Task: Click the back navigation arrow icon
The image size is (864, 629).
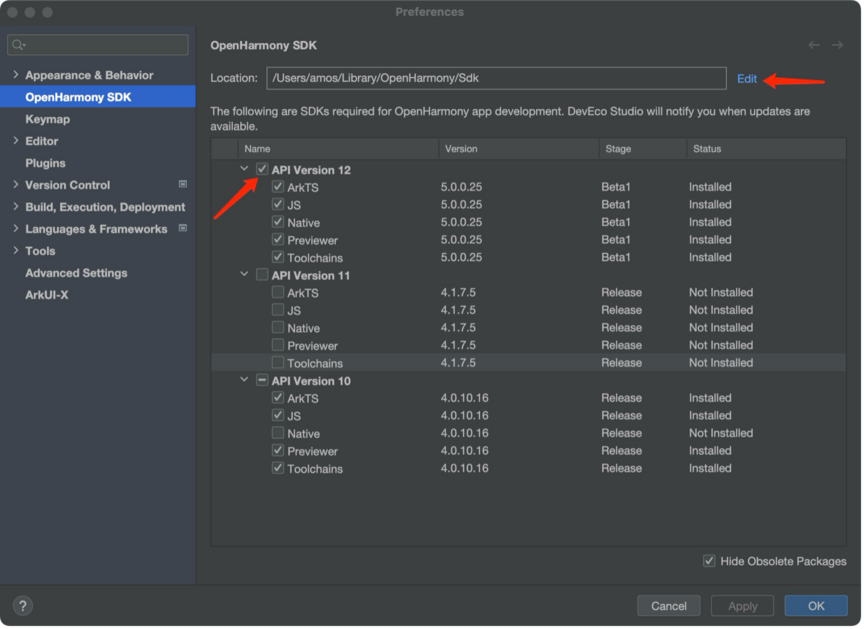Action: point(814,46)
